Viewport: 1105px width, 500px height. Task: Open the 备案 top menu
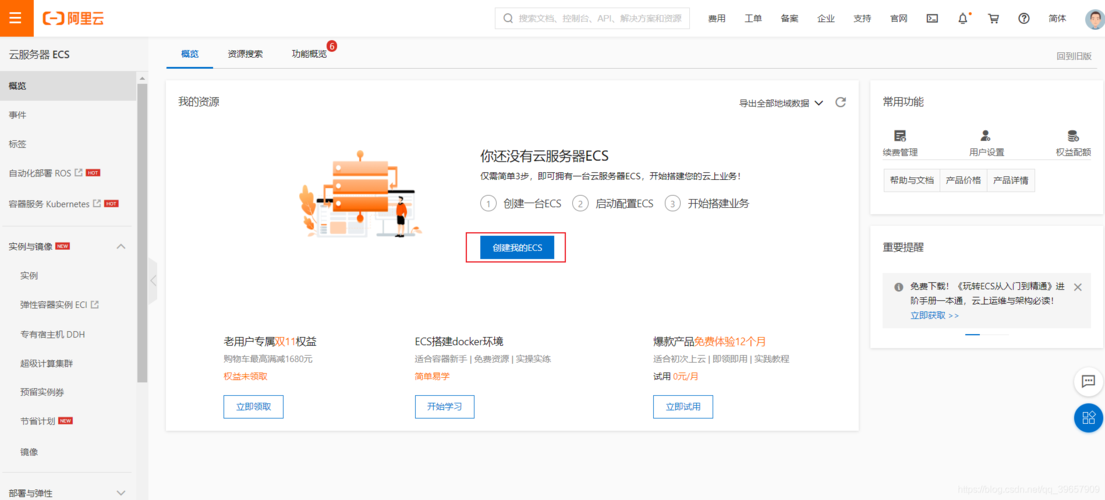click(x=789, y=19)
